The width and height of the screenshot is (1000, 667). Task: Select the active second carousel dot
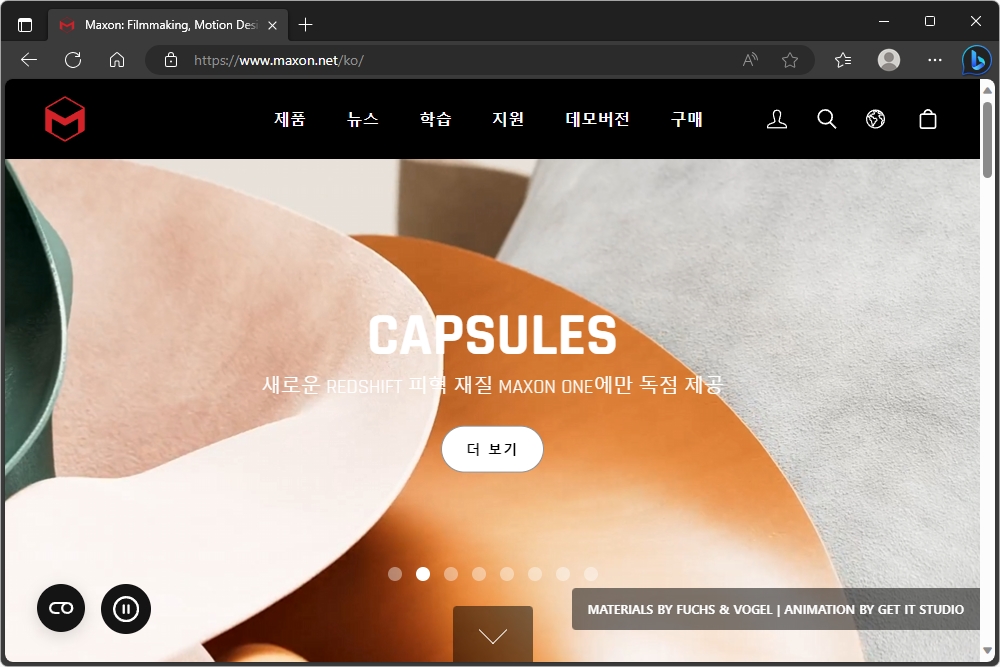click(x=423, y=574)
